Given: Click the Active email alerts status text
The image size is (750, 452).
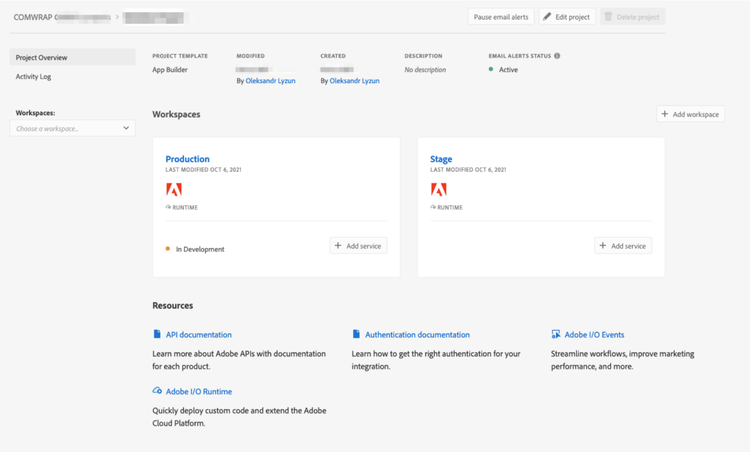Looking at the screenshot, I should click(508, 70).
